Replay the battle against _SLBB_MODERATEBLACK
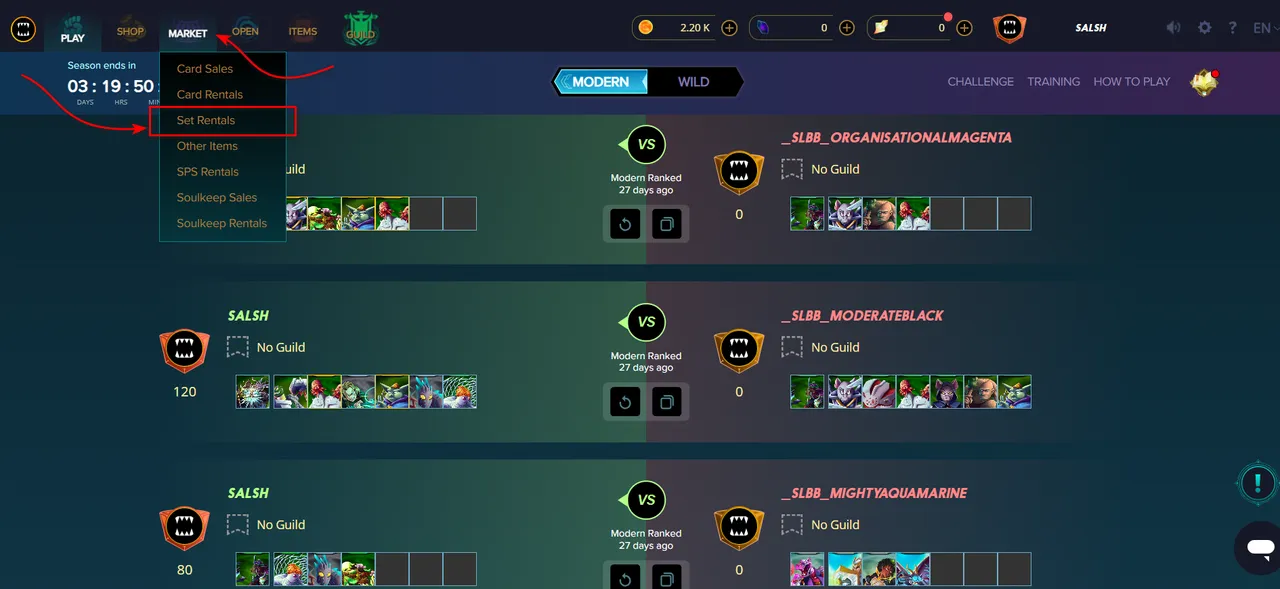Screen dimensions: 1280x589 [x=626, y=402]
